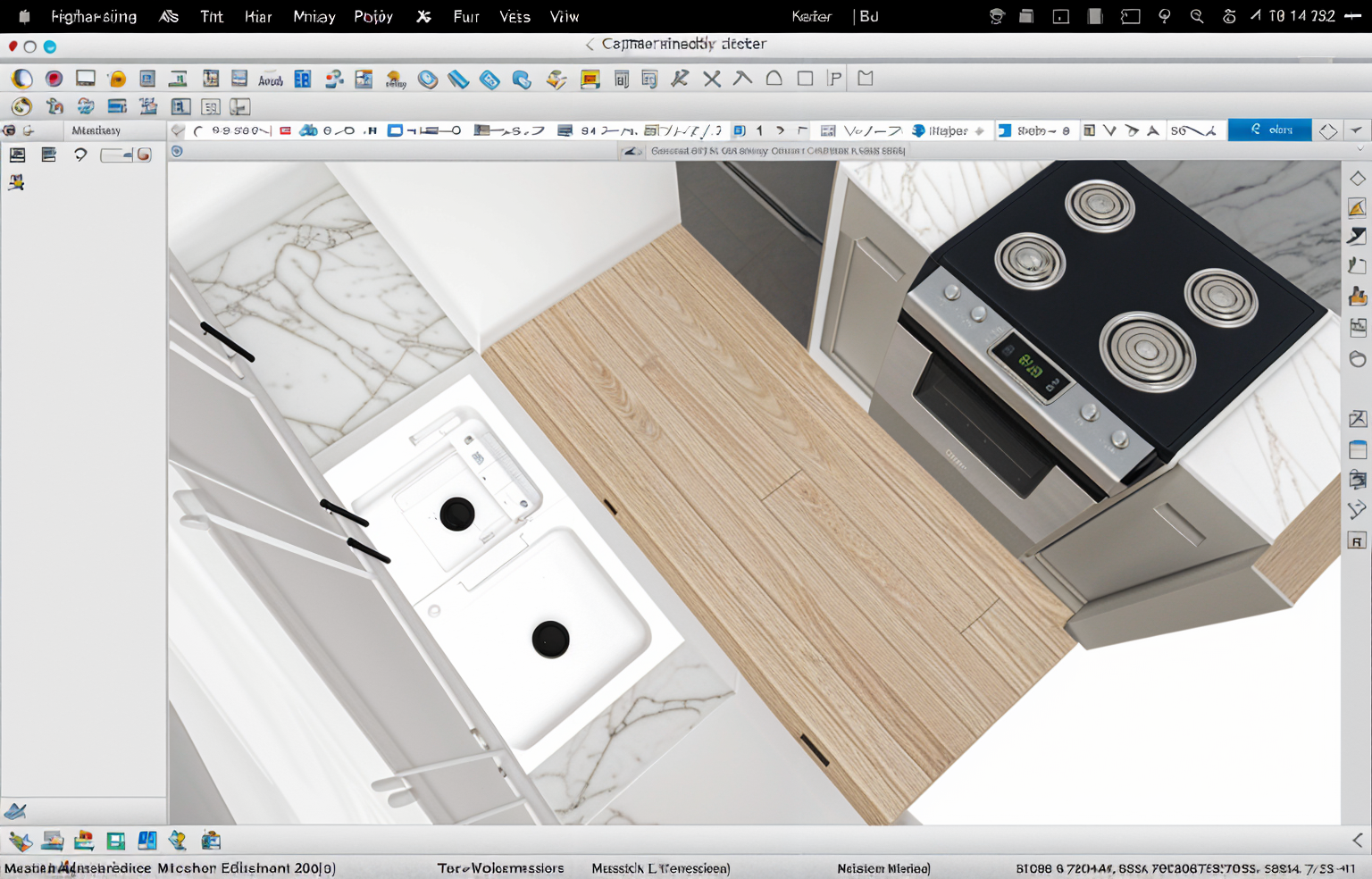The image size is (1372, 879).
Task: Click the circular arrow icon in left panel
Action: tap(80, 155)
